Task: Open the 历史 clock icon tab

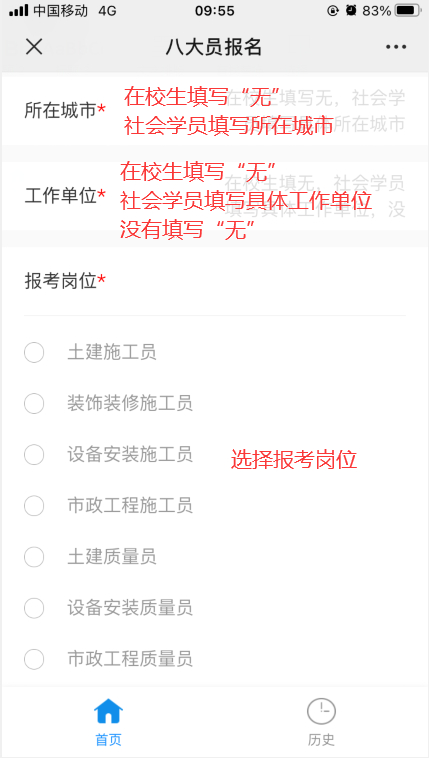Action: pyautogui.click(x=321, y=711)
